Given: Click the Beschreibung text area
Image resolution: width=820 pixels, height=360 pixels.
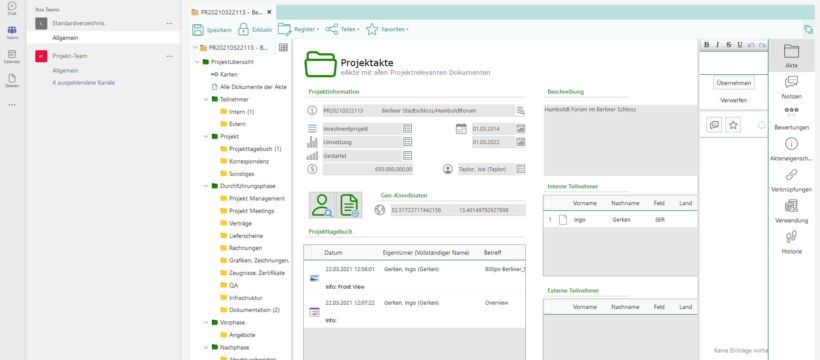Looking at the screenshot, I should coord(621,140).
